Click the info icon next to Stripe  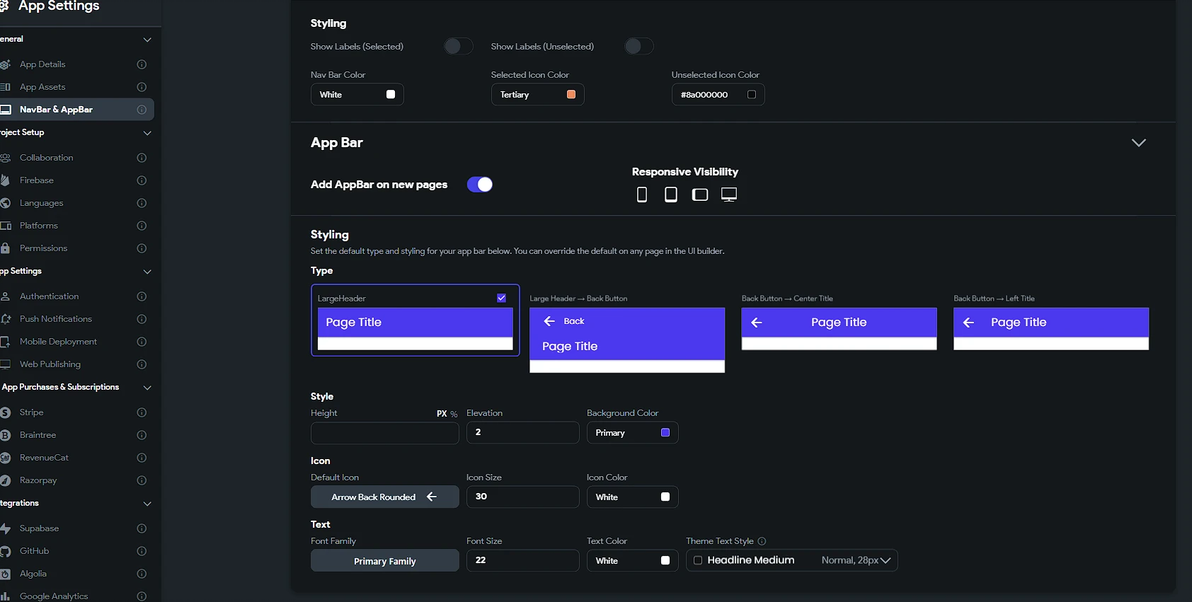pyautogui.click(x=141, y=412)
